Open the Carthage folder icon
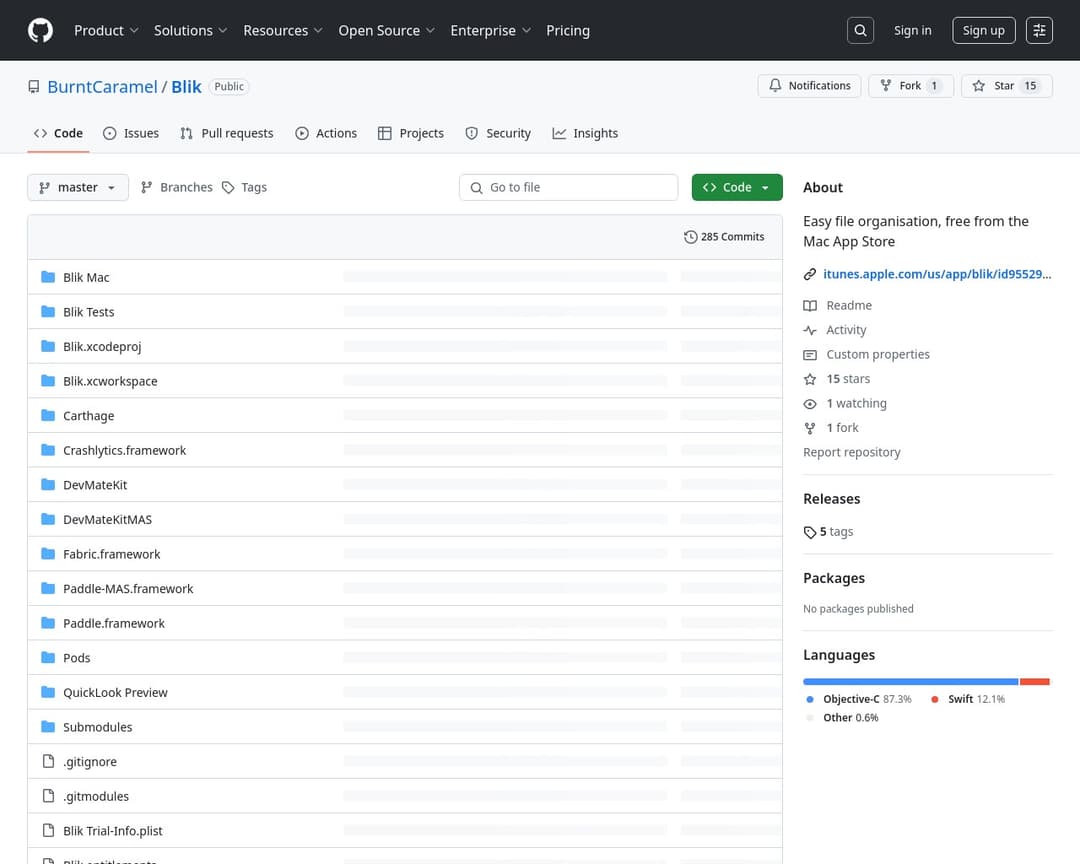This screenshot has width=1080, height=864. click(48, 415)
